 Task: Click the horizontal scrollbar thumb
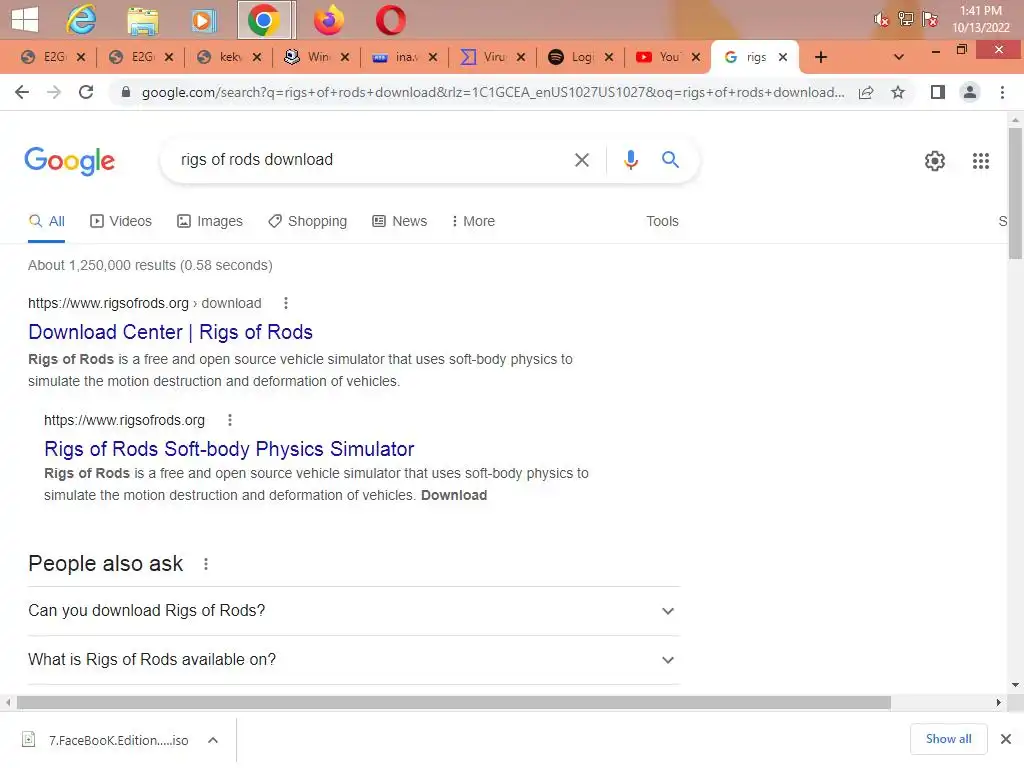[454, 703]
